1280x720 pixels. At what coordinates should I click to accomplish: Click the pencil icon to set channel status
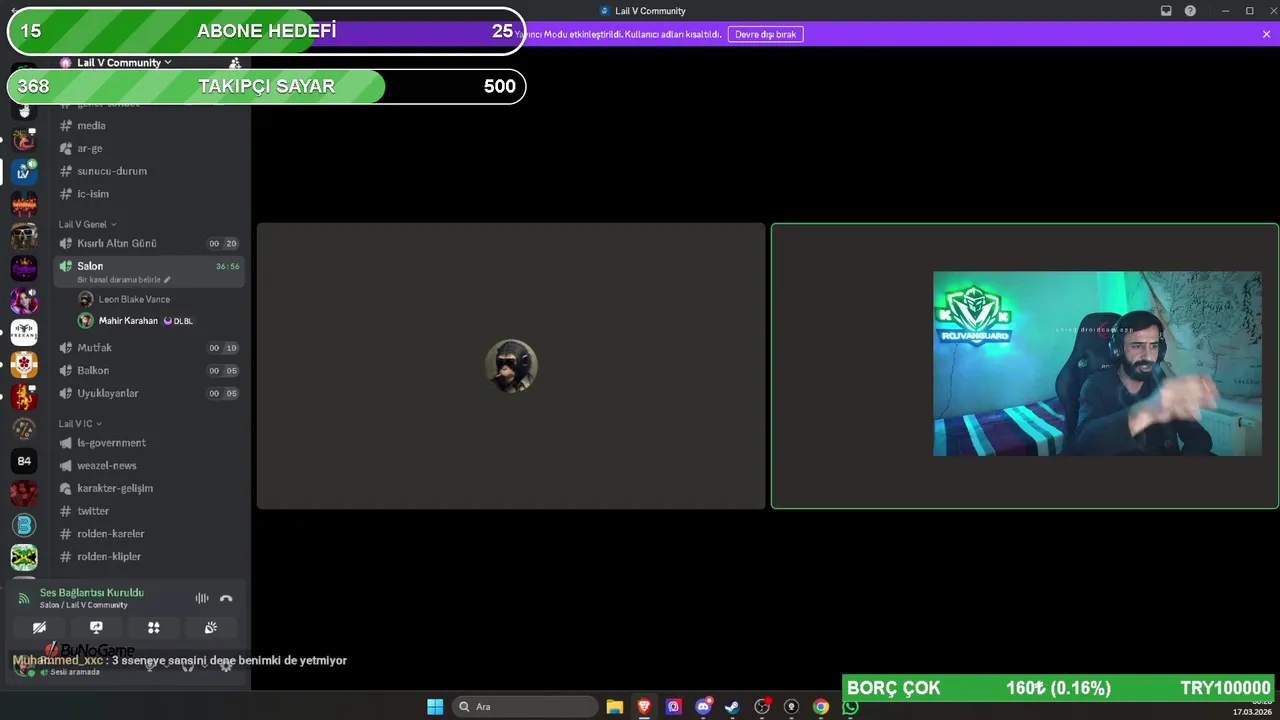coord(167,280)
